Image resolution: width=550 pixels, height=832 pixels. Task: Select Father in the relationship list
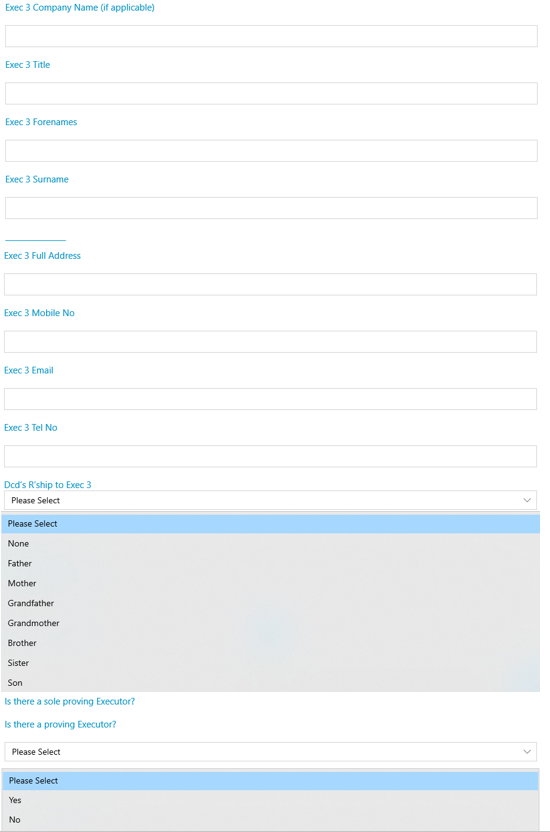[270, 564]
